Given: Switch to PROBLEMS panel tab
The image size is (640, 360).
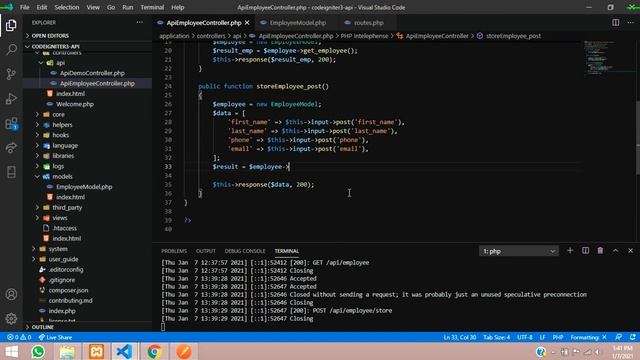Looking at the screenshot, I should (x=174, y=251).
